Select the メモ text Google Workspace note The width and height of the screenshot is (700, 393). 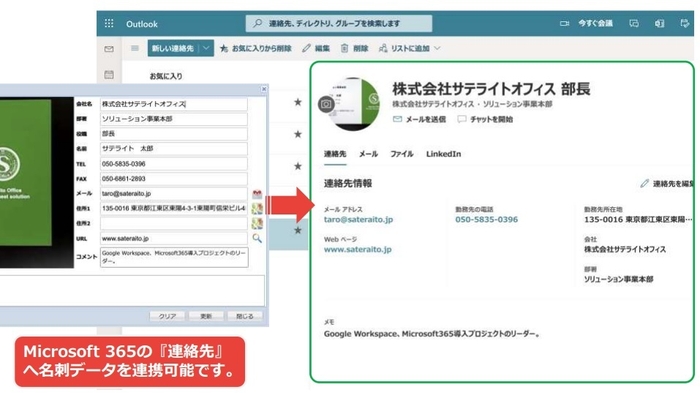pyautogui.click(x=432, y=334)
